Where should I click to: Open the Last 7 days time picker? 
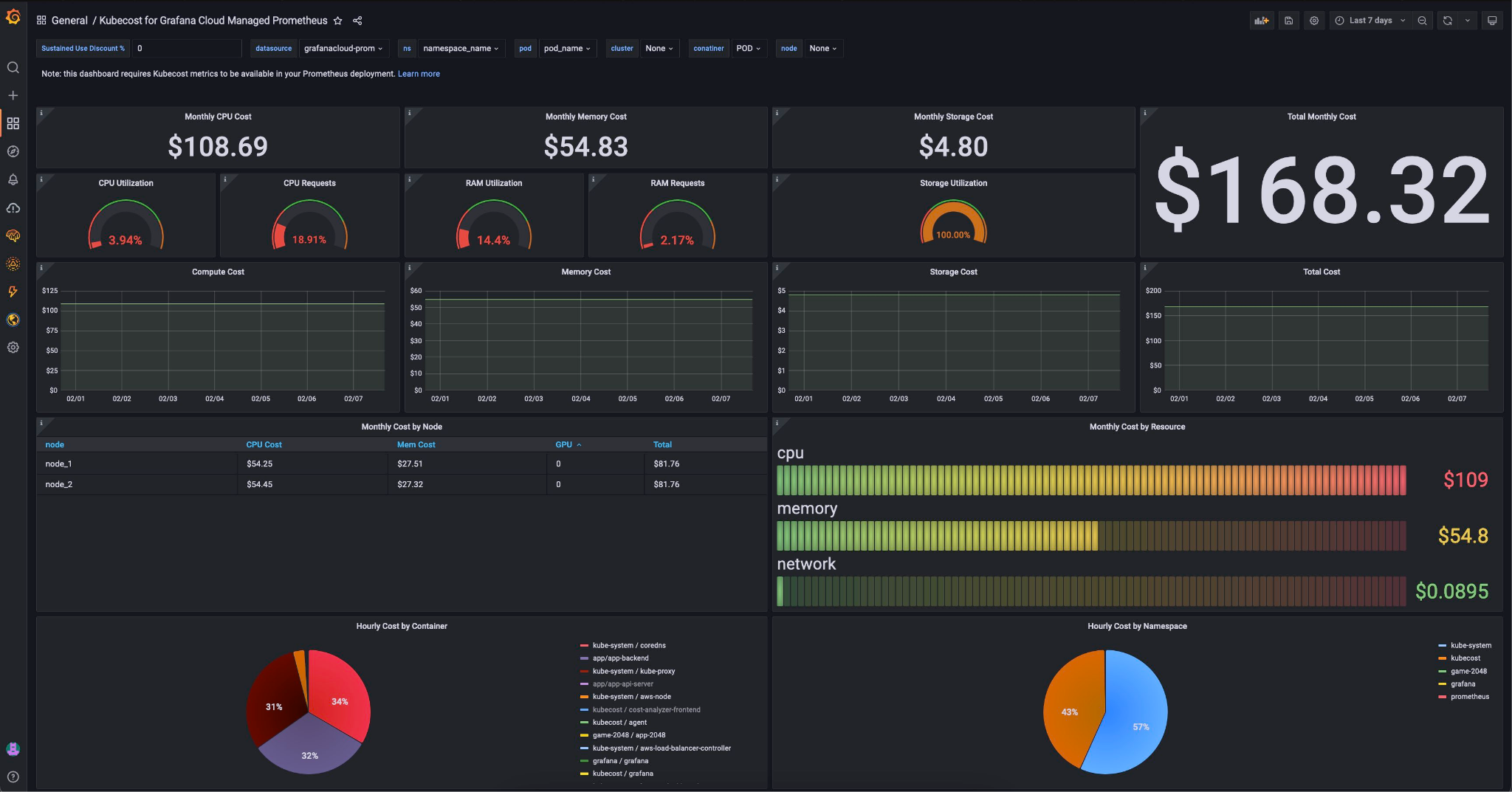click(x=1370, y=20)
